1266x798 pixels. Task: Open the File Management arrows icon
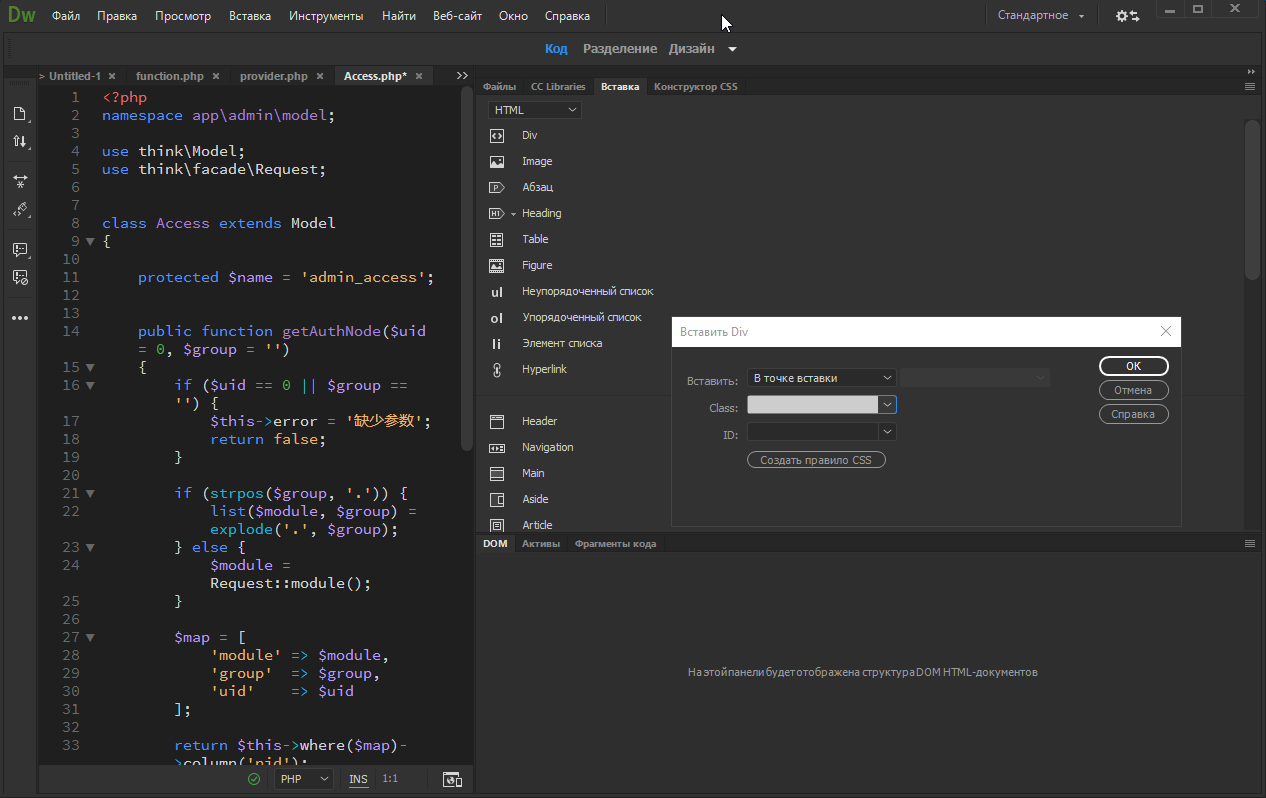point(19,142)
